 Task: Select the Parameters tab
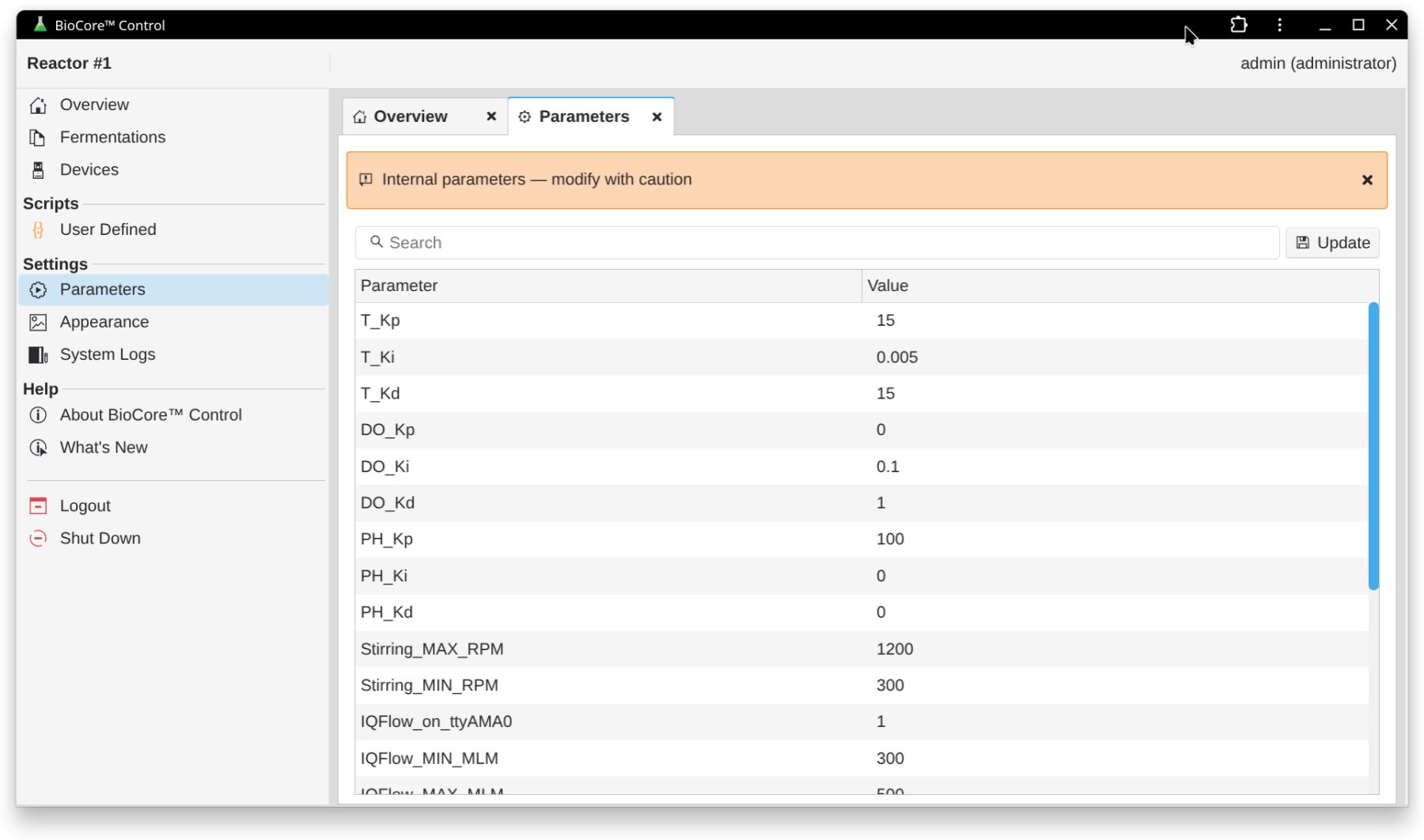584,116
